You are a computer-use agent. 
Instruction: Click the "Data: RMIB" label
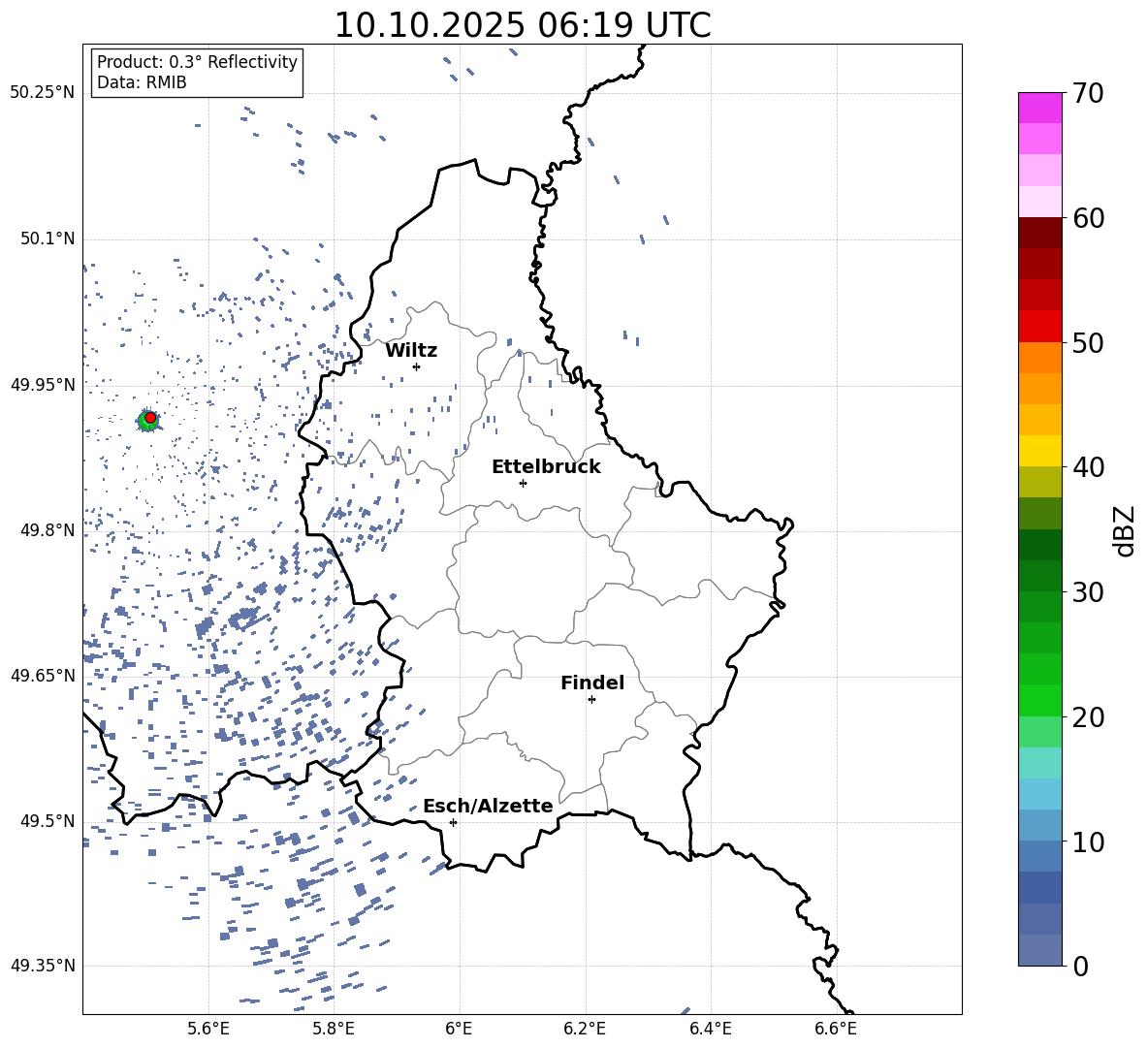pyautogui.click(x=142, y=82)
